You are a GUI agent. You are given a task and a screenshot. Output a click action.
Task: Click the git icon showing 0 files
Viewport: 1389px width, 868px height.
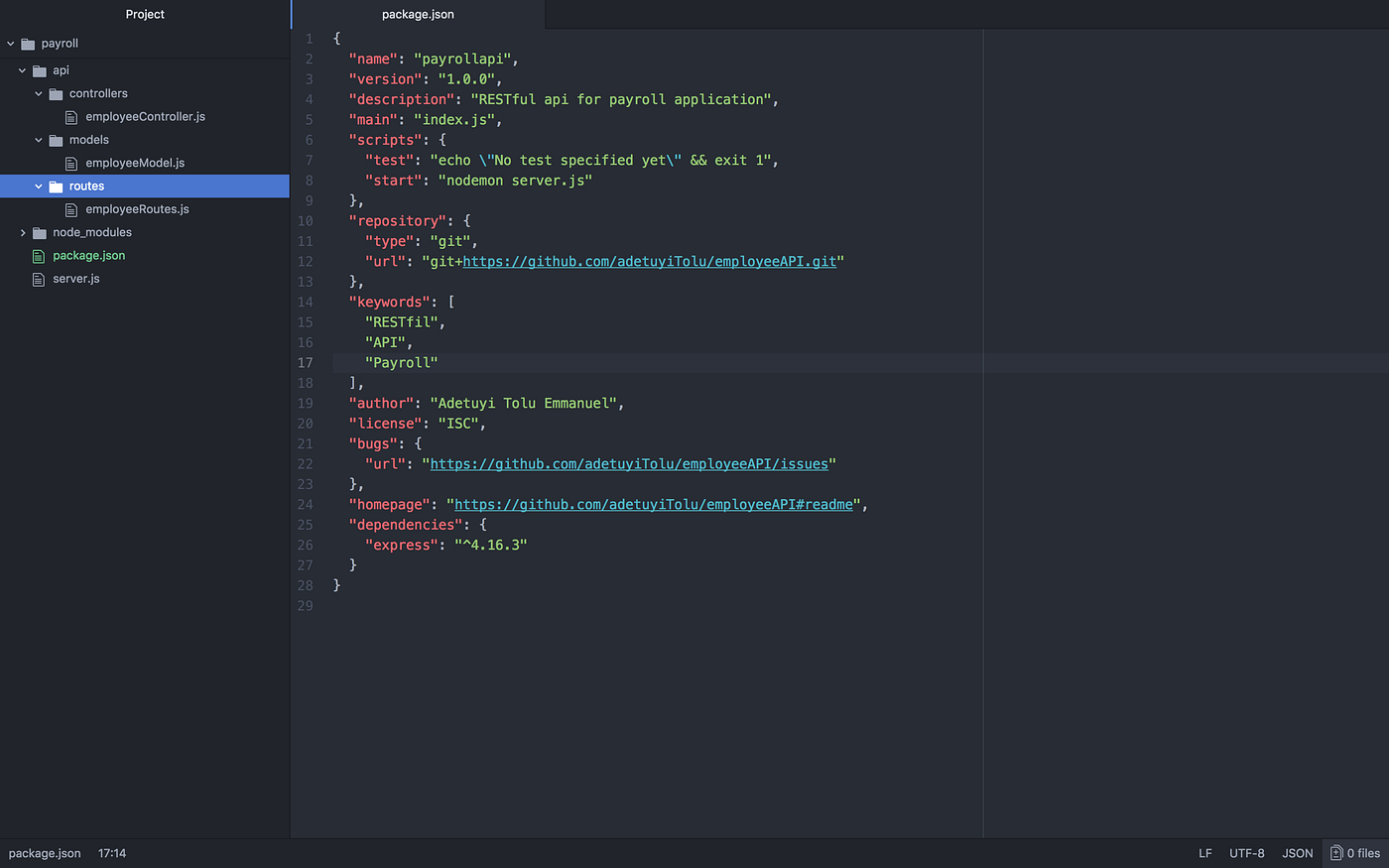point(1334,852)
